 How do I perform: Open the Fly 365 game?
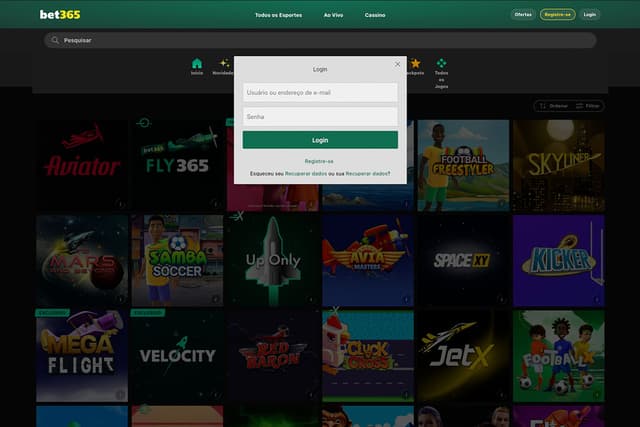click(178, 165)
